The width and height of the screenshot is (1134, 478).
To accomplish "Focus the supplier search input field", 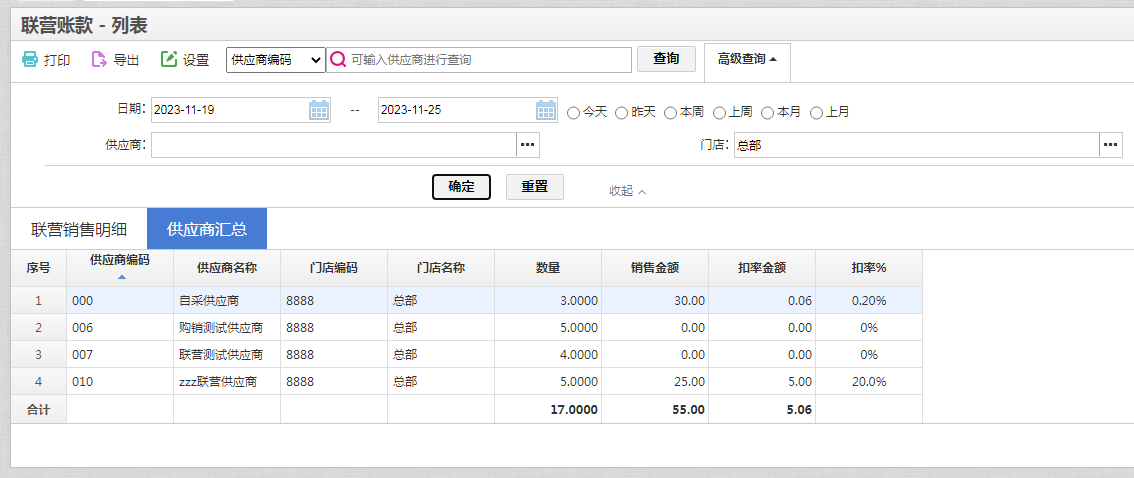I will click(x=489, y=60).
